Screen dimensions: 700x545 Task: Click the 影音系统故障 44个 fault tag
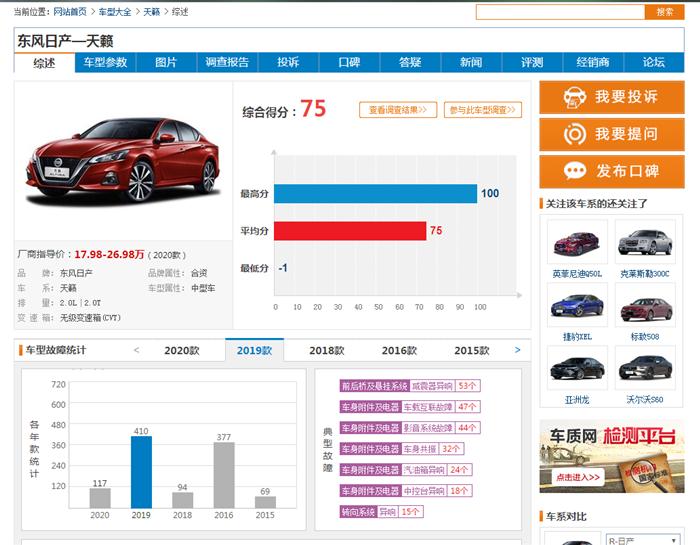coord(410,428)
